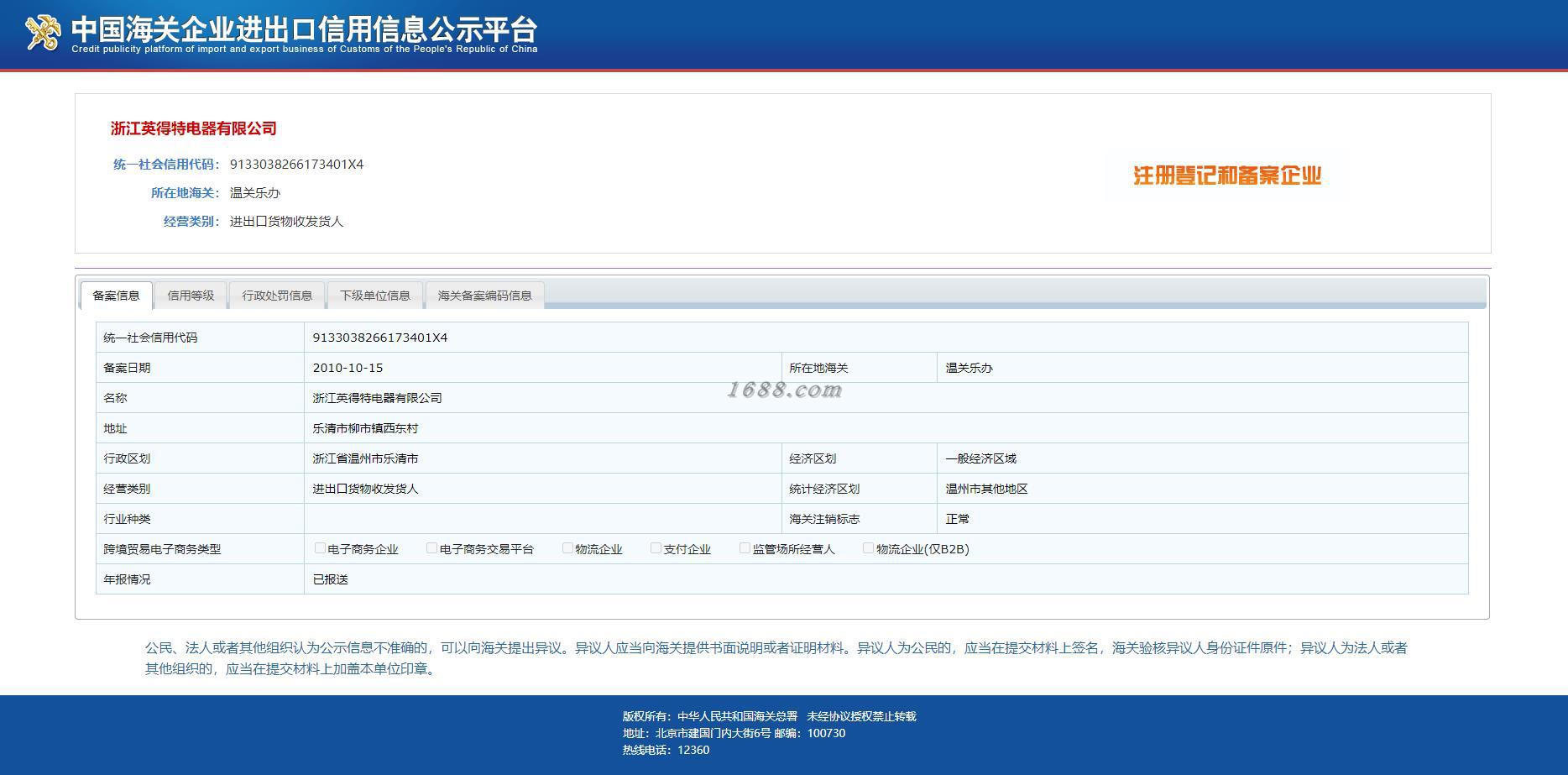1568x775 pixels.
Task: Click header 经营类别 value 进出口货物收发货人
Action: coord(286,222)
